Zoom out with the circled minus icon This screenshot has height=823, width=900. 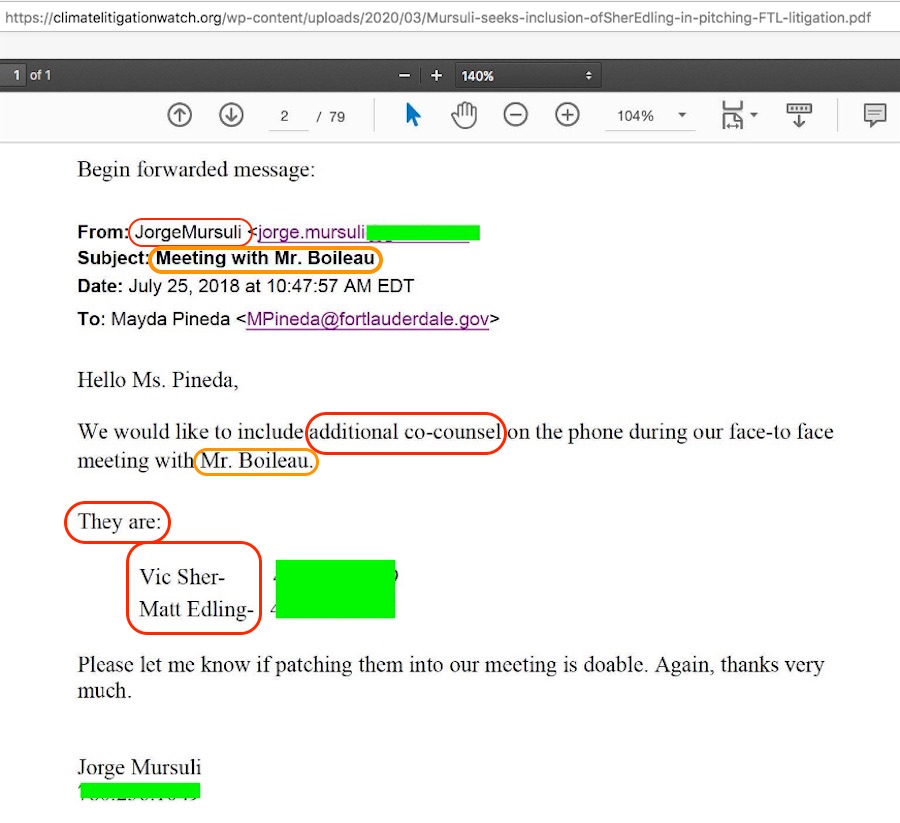coord(515,116)
